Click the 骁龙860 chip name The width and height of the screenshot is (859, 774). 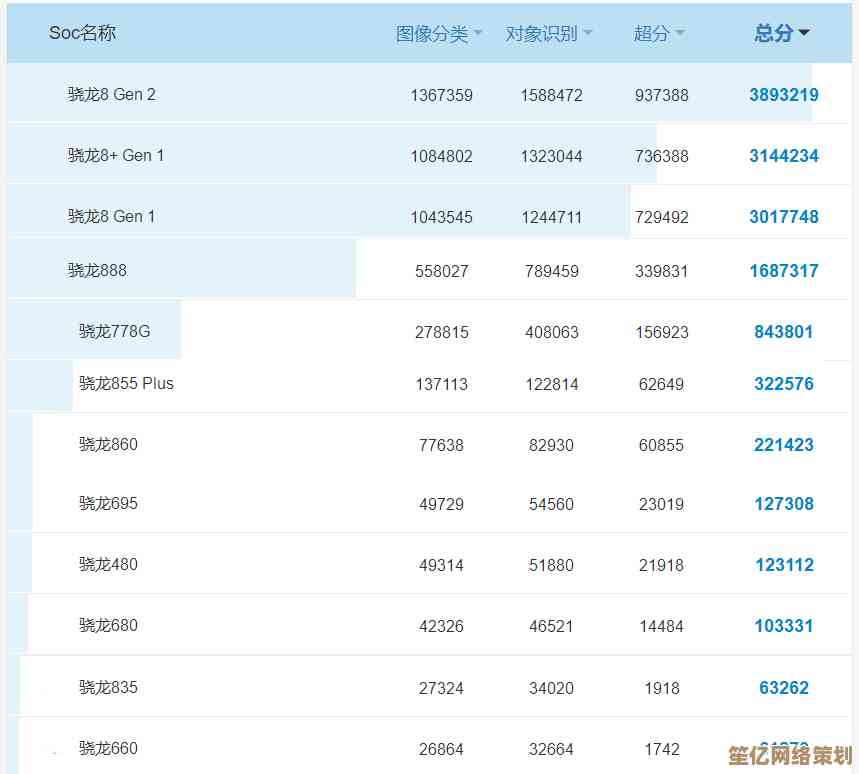(x=108, y=444)
